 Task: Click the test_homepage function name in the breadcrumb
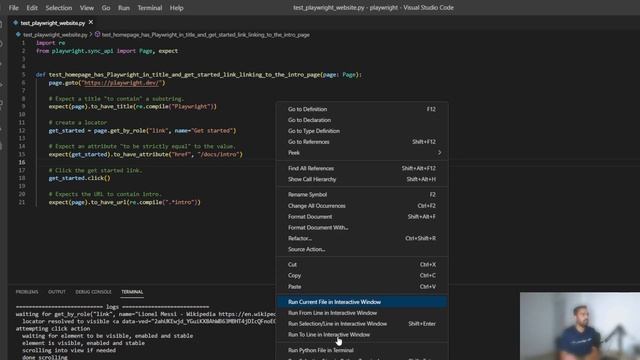205,35
